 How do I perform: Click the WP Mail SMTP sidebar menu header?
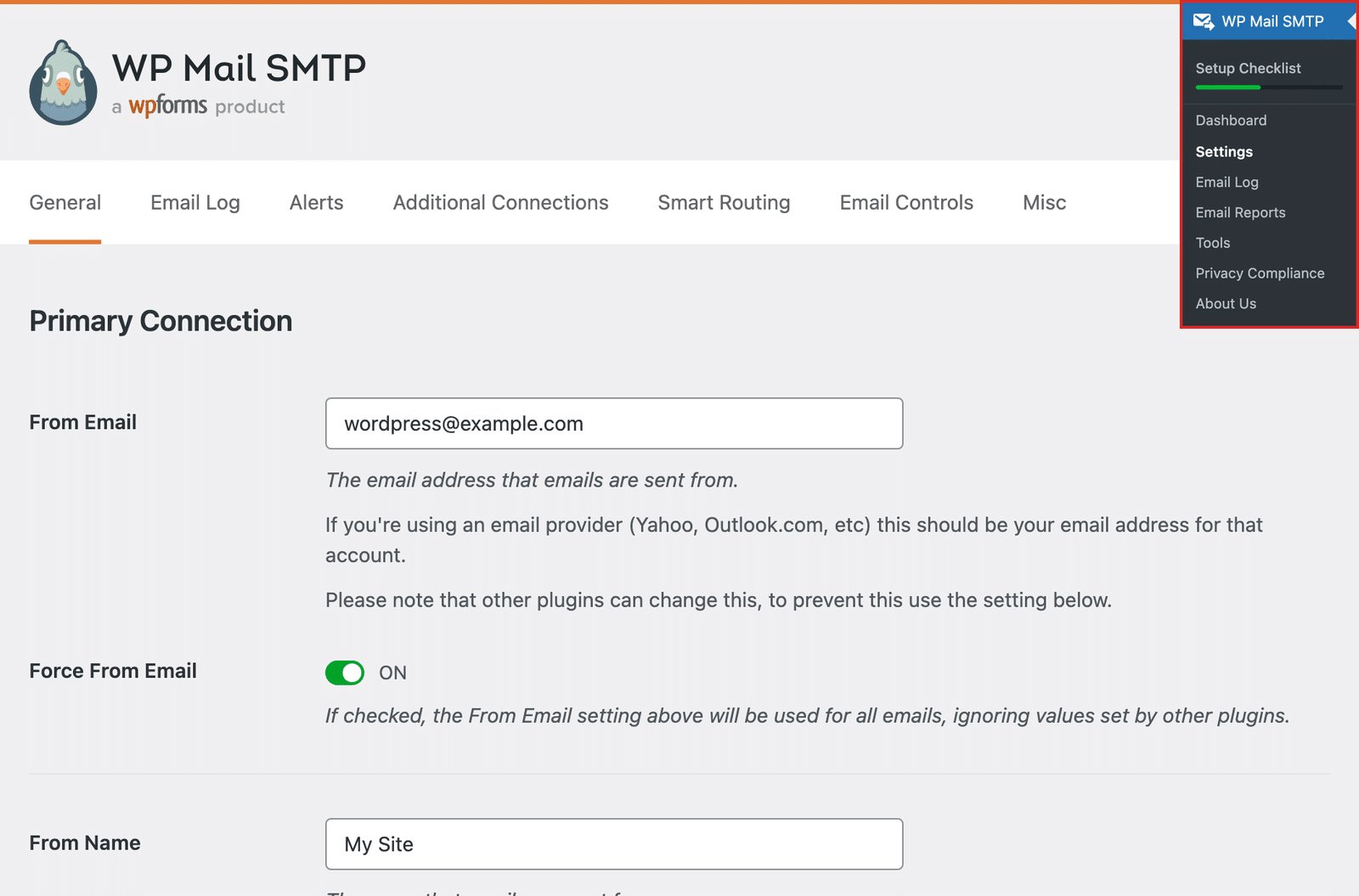(x=1270, y=21)
